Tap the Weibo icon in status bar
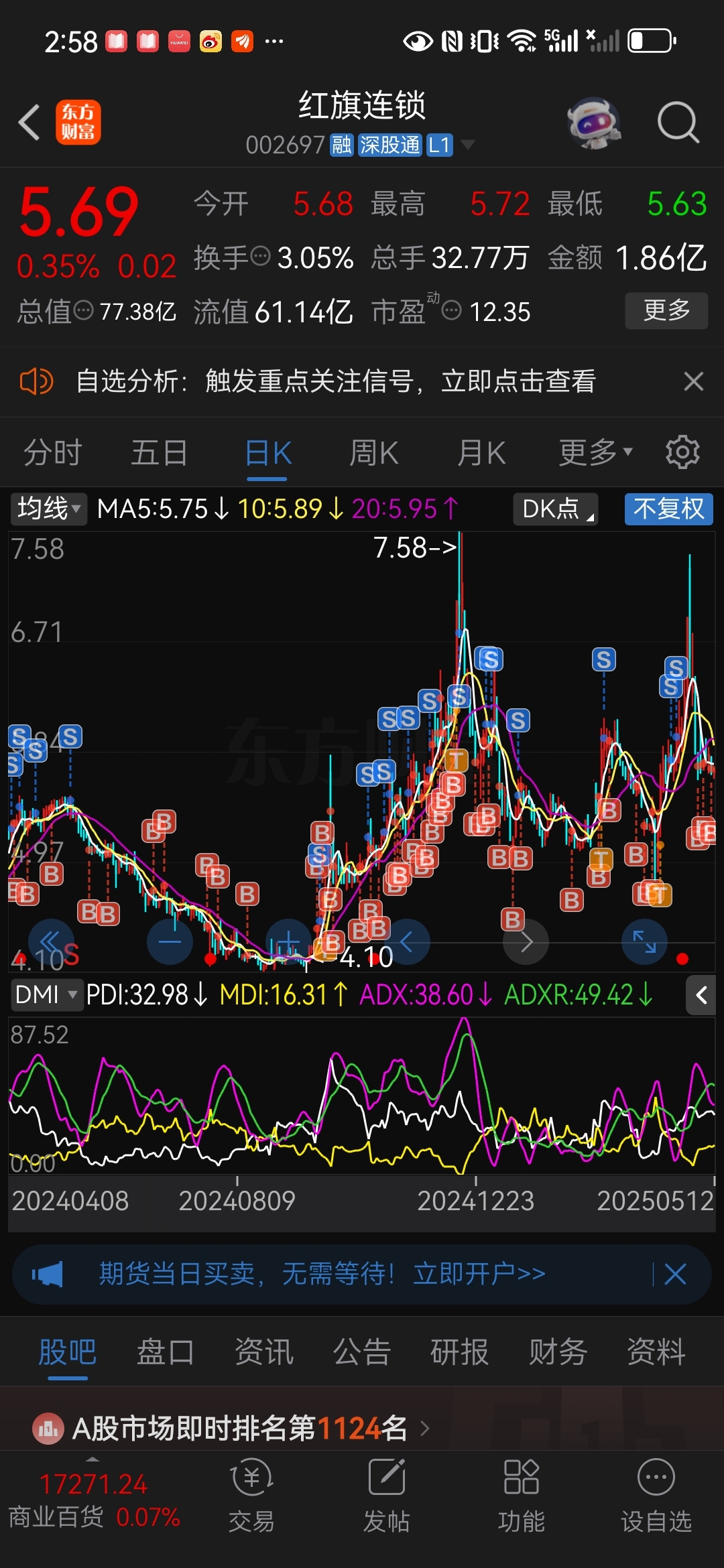This screenshot has height=1568, width=724. click(210, 42)
